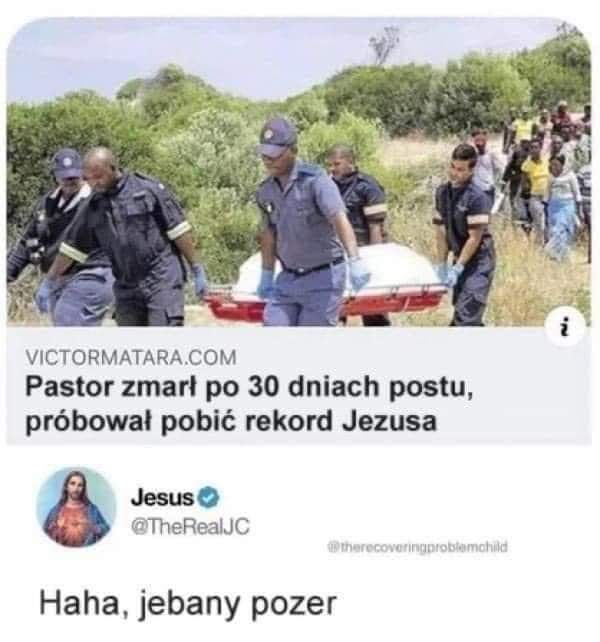Open the Jesus profile avatar
The width and height of the screenshot is (600, 642).
click(x=77, y=507)
